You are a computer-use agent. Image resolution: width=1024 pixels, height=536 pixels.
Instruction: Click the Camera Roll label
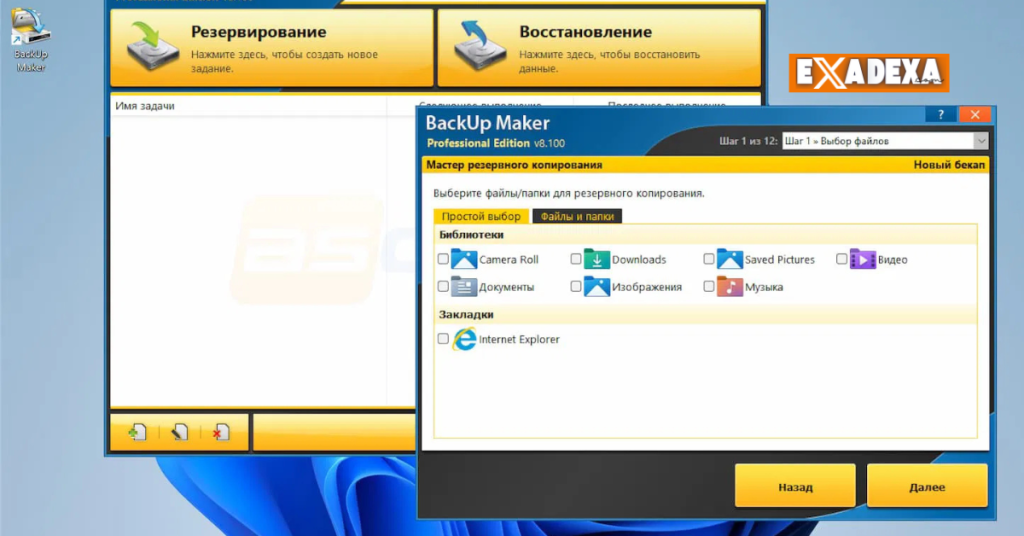(x=509, y=260)
